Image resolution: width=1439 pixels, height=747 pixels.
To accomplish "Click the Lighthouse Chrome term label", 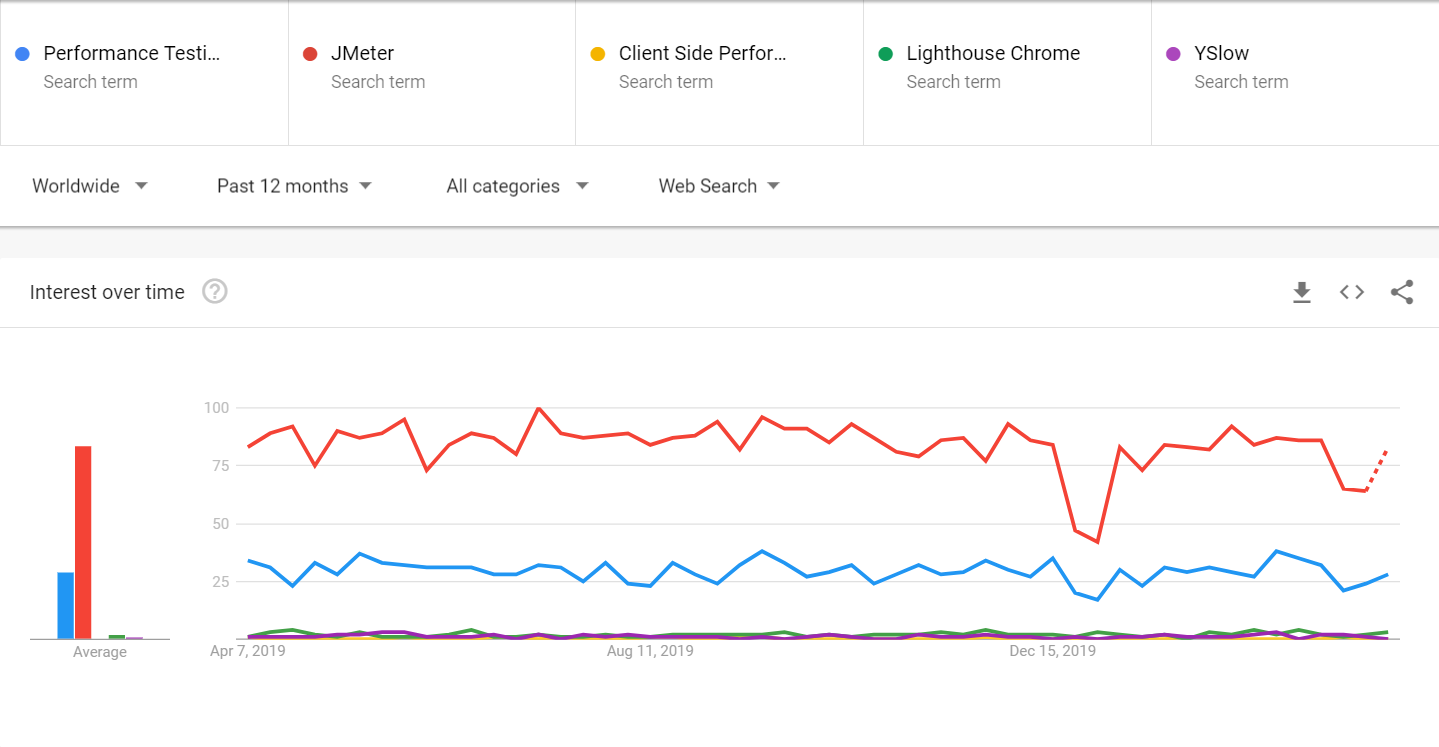I will pyautogui.click(x=991, y=53).
